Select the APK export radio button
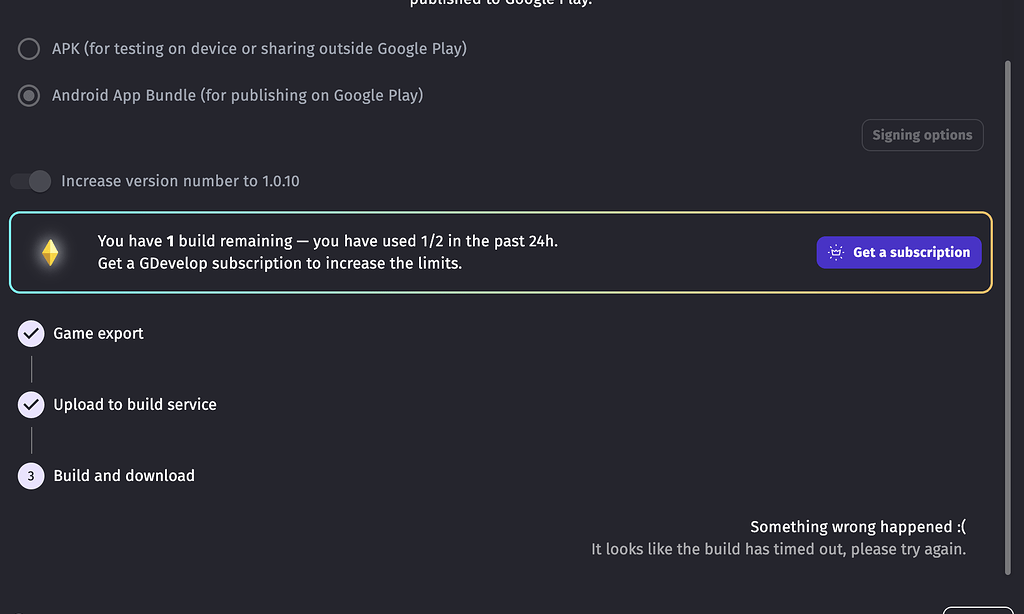Screen dimensions: 1024x614 coord(28,48)
